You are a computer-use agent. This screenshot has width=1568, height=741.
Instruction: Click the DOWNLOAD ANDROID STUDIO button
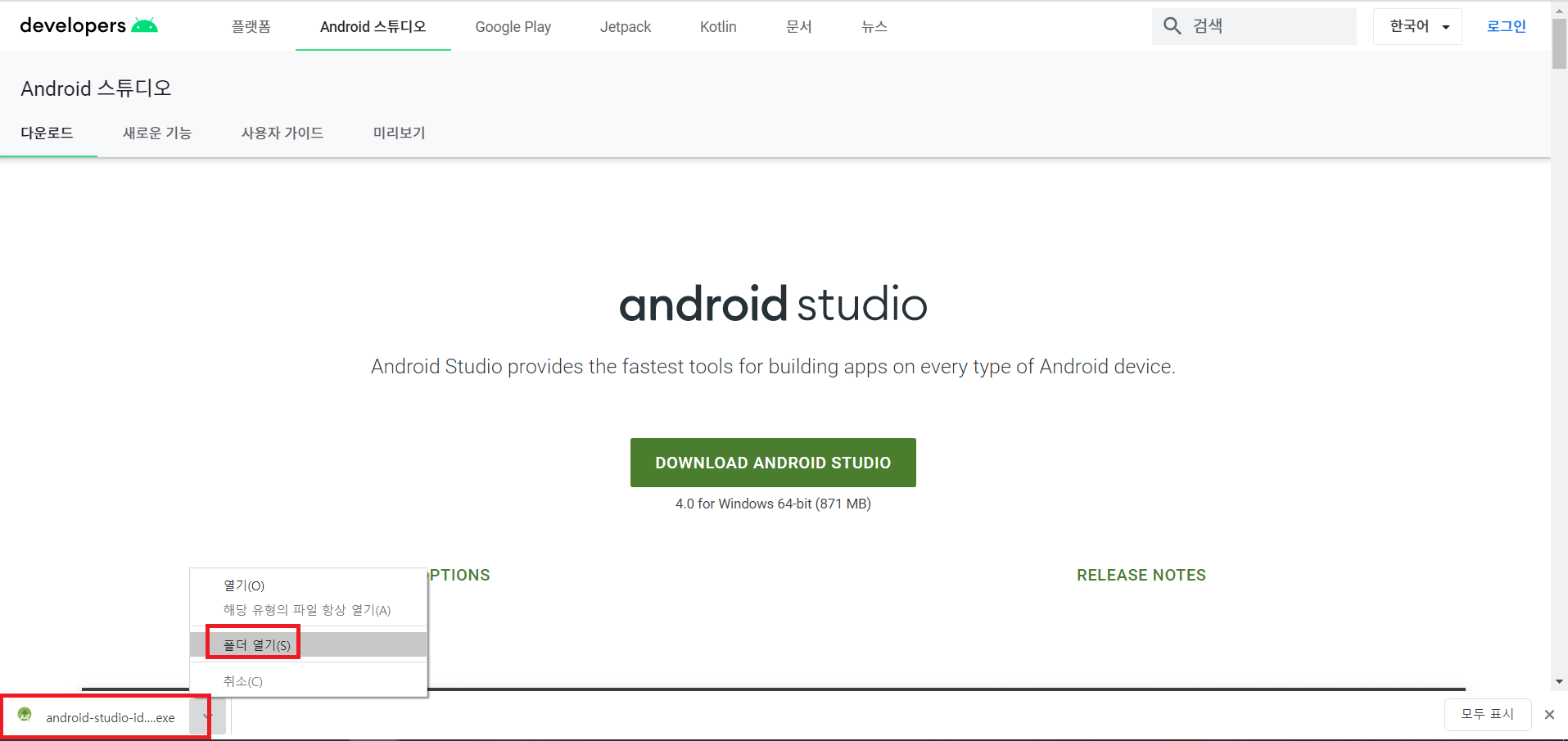(x=772, y=462)
